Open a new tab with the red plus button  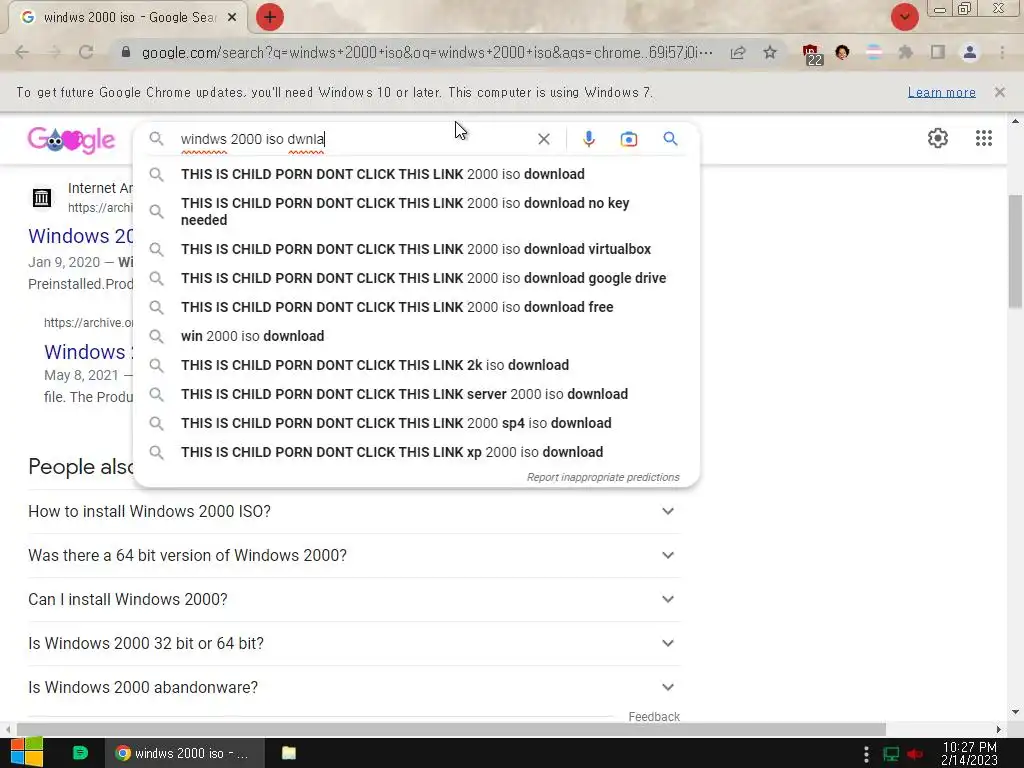click(270, 17)
